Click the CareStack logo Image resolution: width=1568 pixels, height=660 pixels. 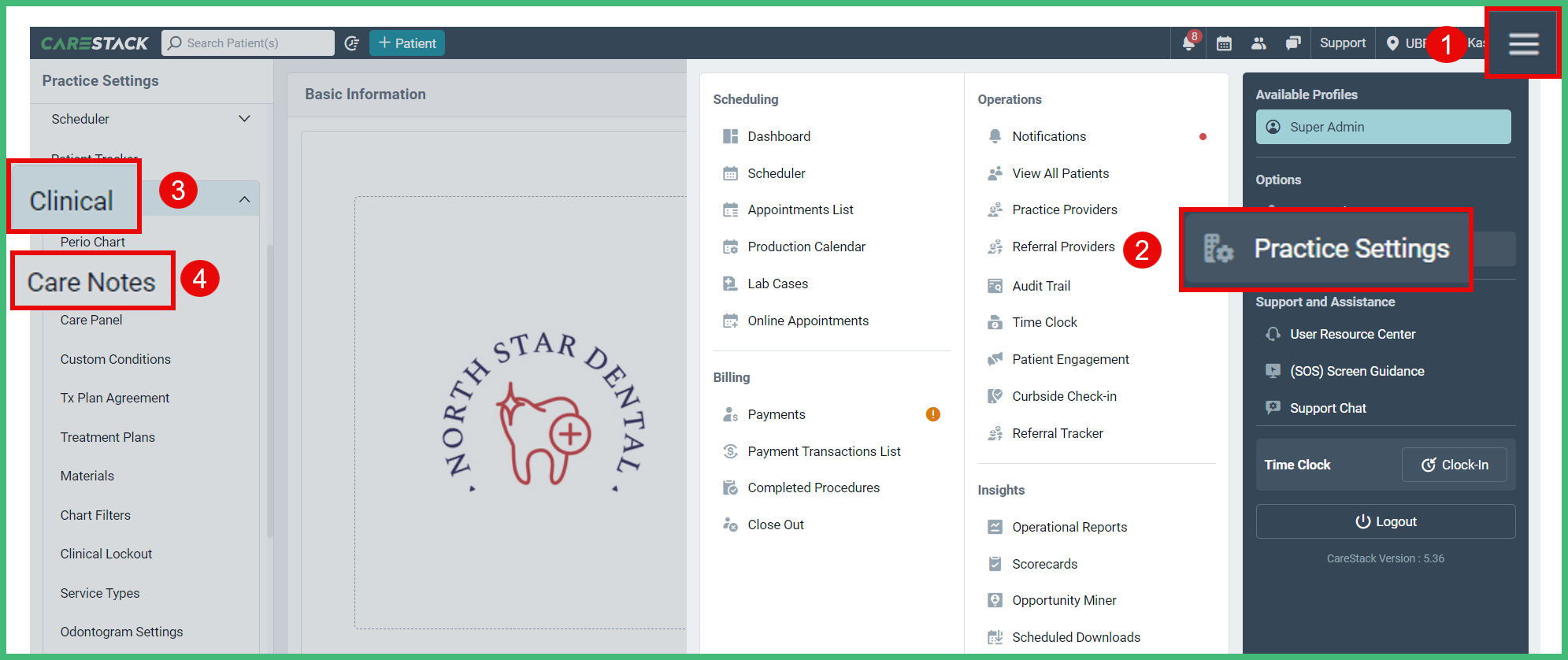[x=95, y=43]
